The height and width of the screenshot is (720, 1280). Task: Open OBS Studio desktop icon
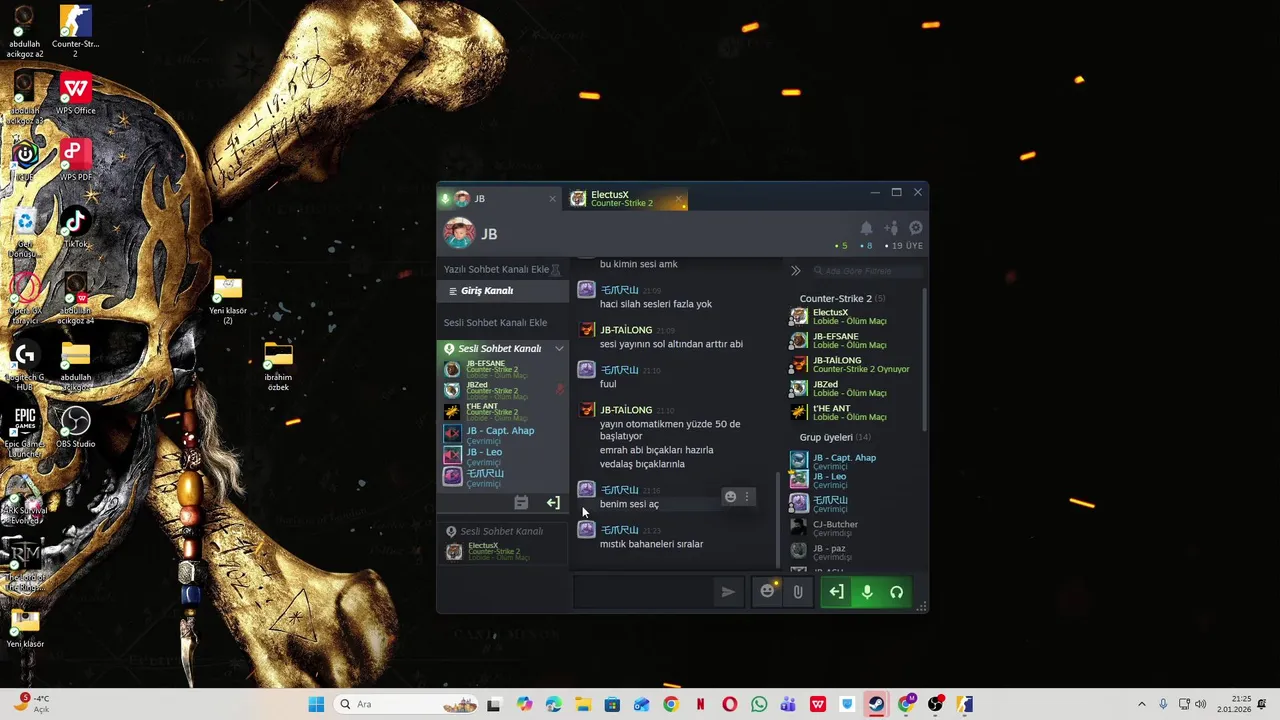tap(75, 427)
